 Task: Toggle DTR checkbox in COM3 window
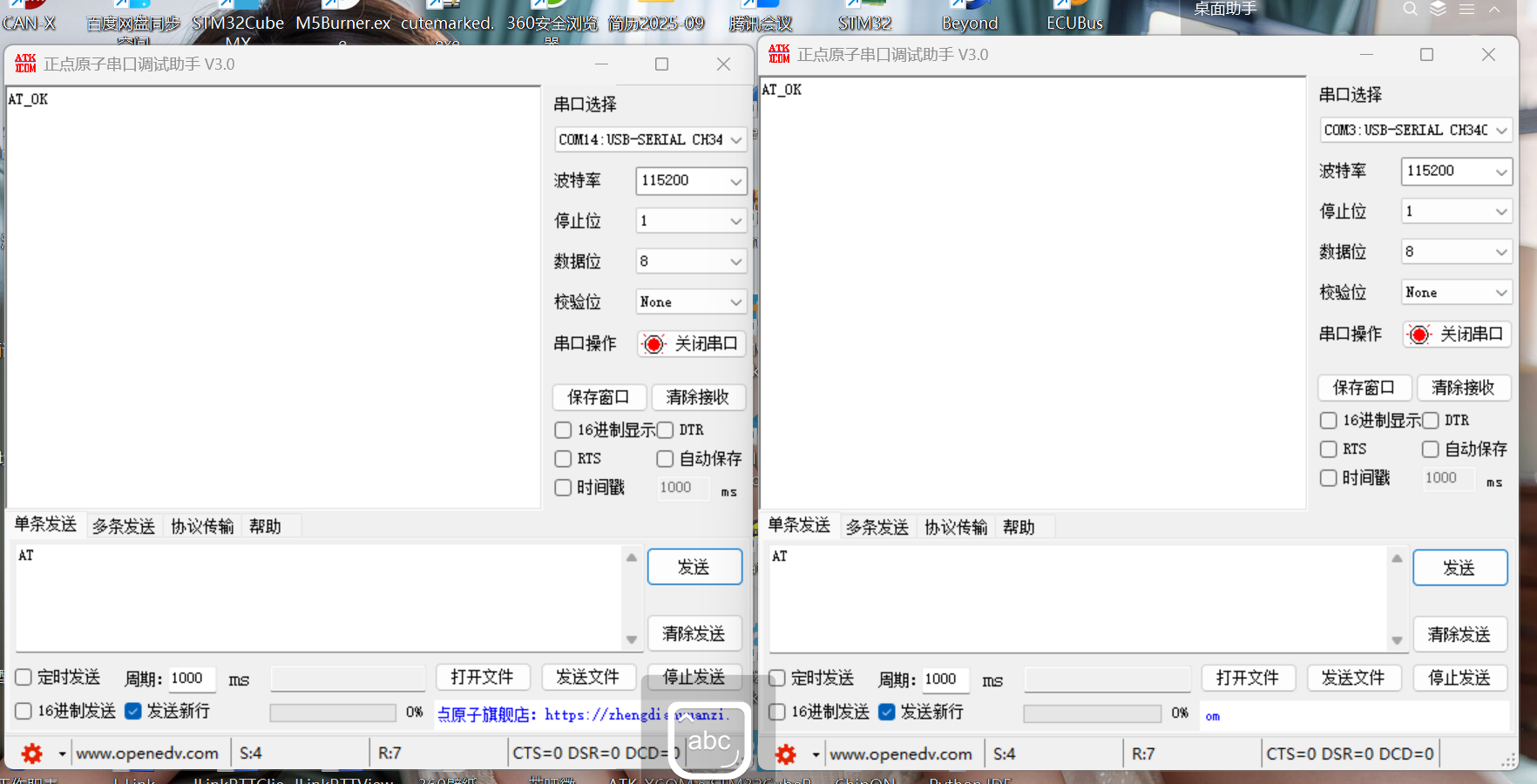coord(1431,421)
